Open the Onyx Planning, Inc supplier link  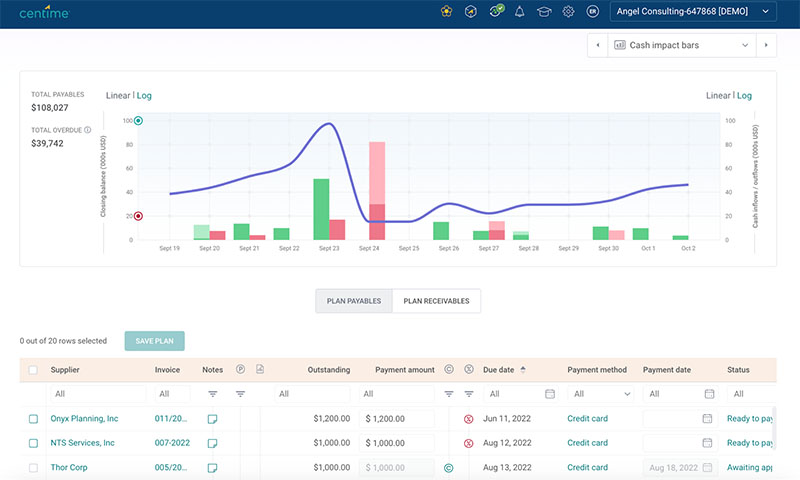tap(84, 418)
